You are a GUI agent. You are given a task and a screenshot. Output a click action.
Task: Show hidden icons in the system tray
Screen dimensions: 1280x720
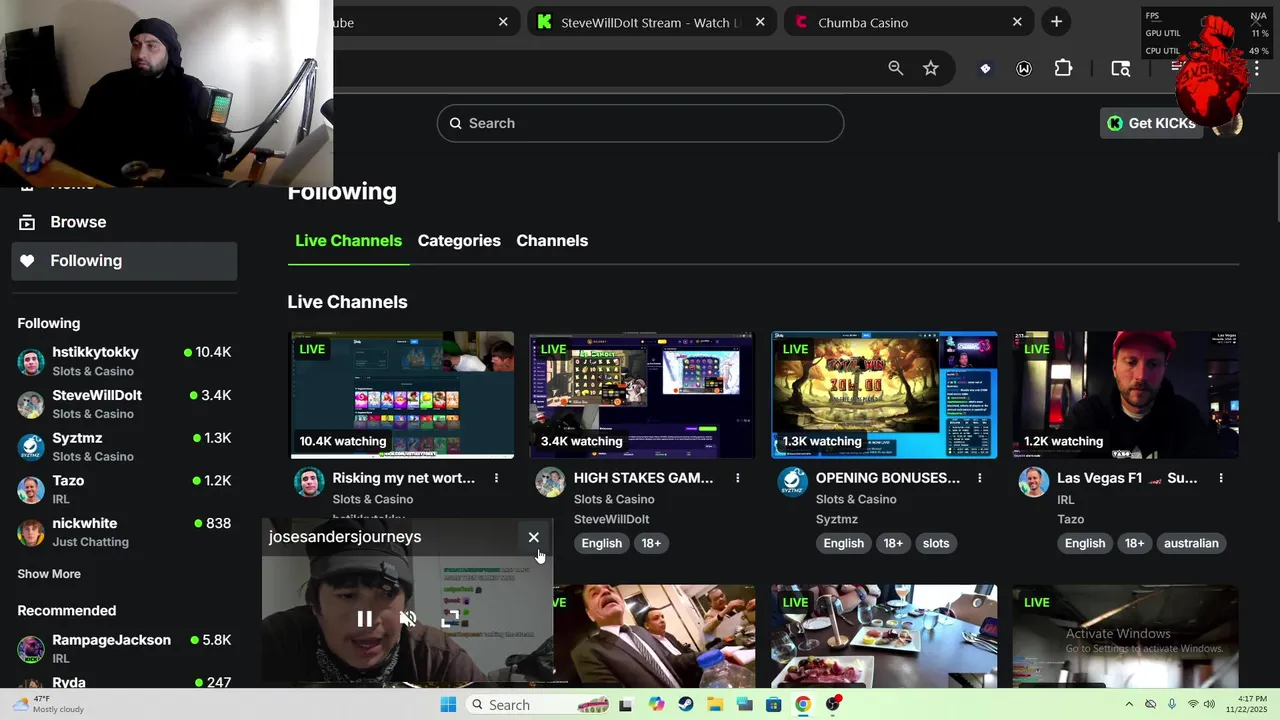pos(1129,705)
